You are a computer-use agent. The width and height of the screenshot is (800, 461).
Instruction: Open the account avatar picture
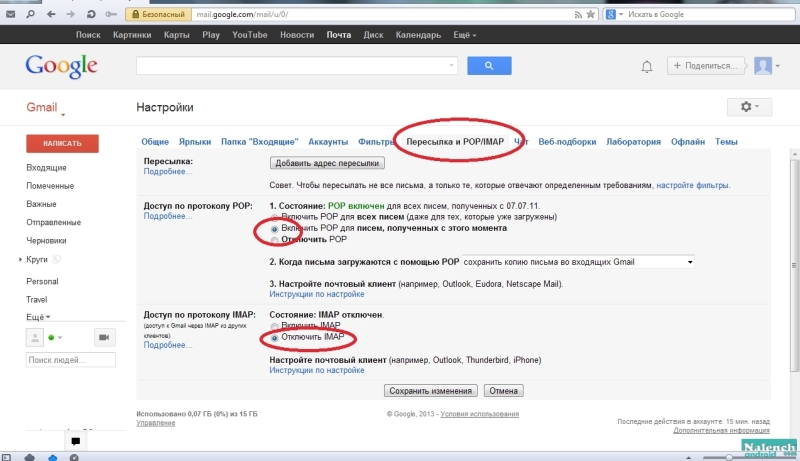coord(763,66)
